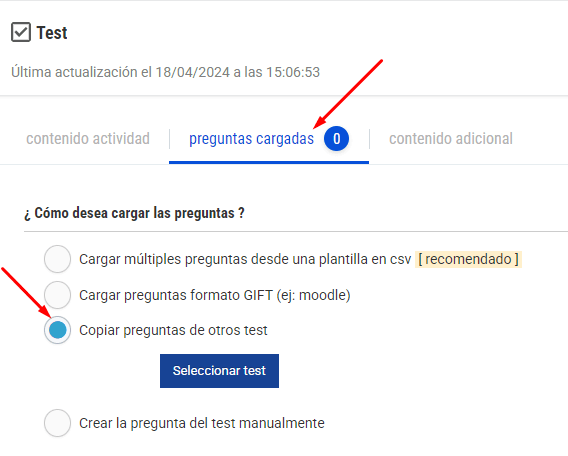The width and height of the screenshot is (568, 456).
Task: Select the create question manually radio button
Action: [57, 423]
